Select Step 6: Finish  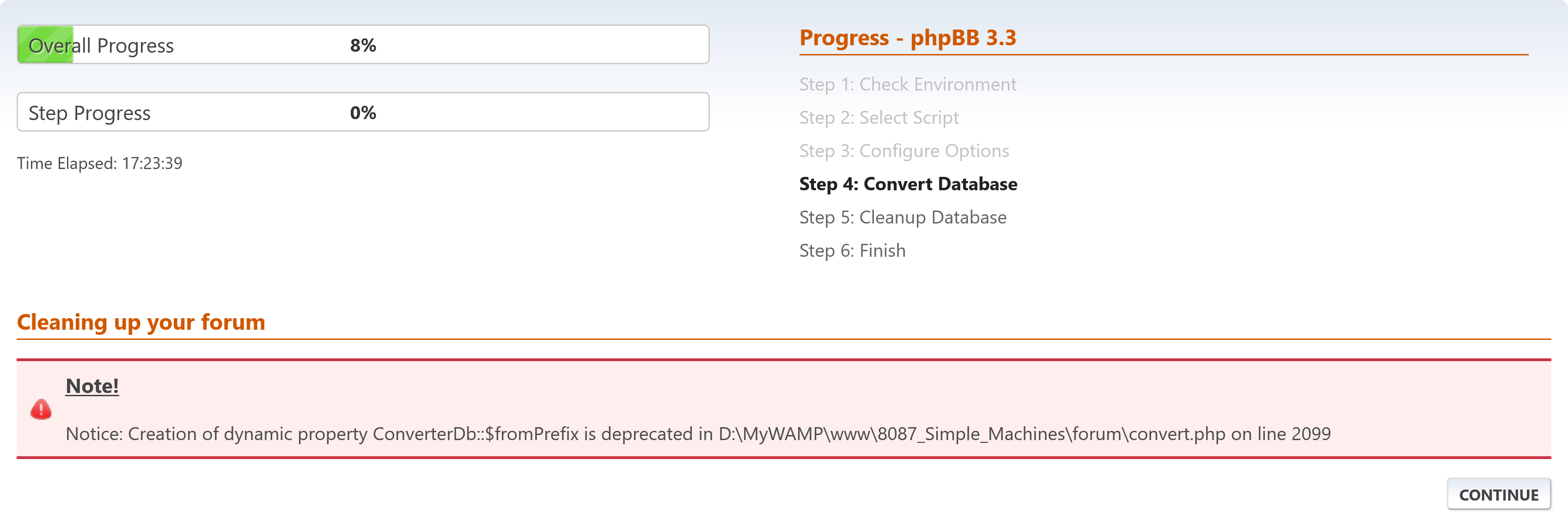[x=852, y=250]
